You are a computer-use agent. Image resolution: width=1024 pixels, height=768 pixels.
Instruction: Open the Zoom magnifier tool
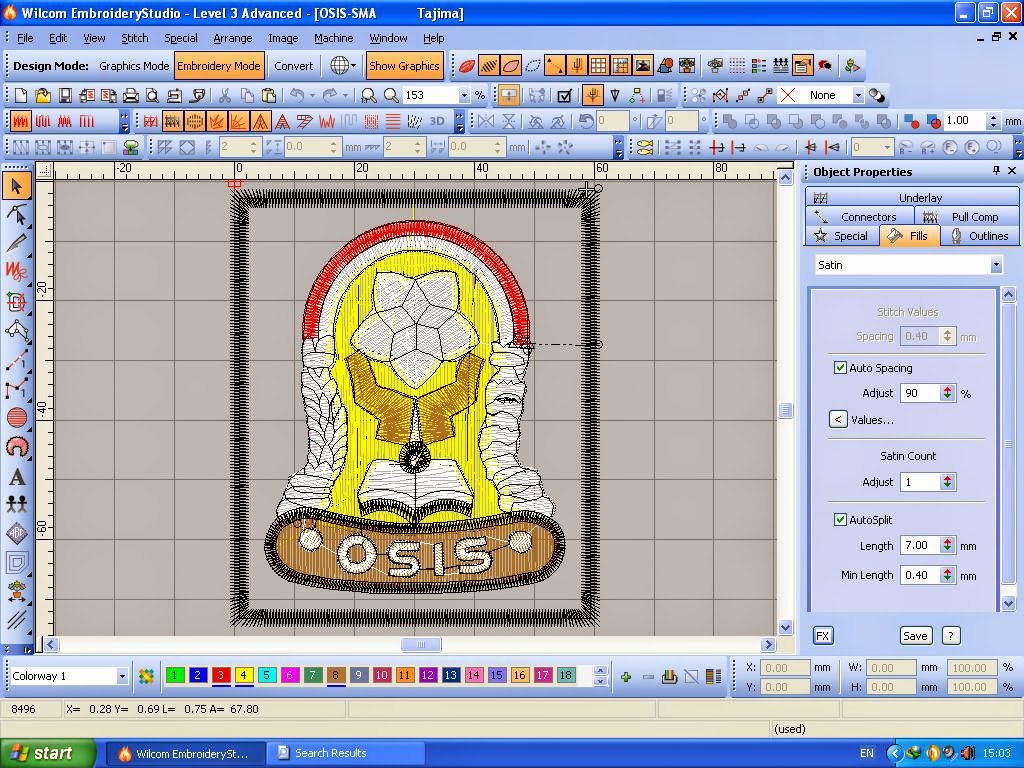click(391, 95)
